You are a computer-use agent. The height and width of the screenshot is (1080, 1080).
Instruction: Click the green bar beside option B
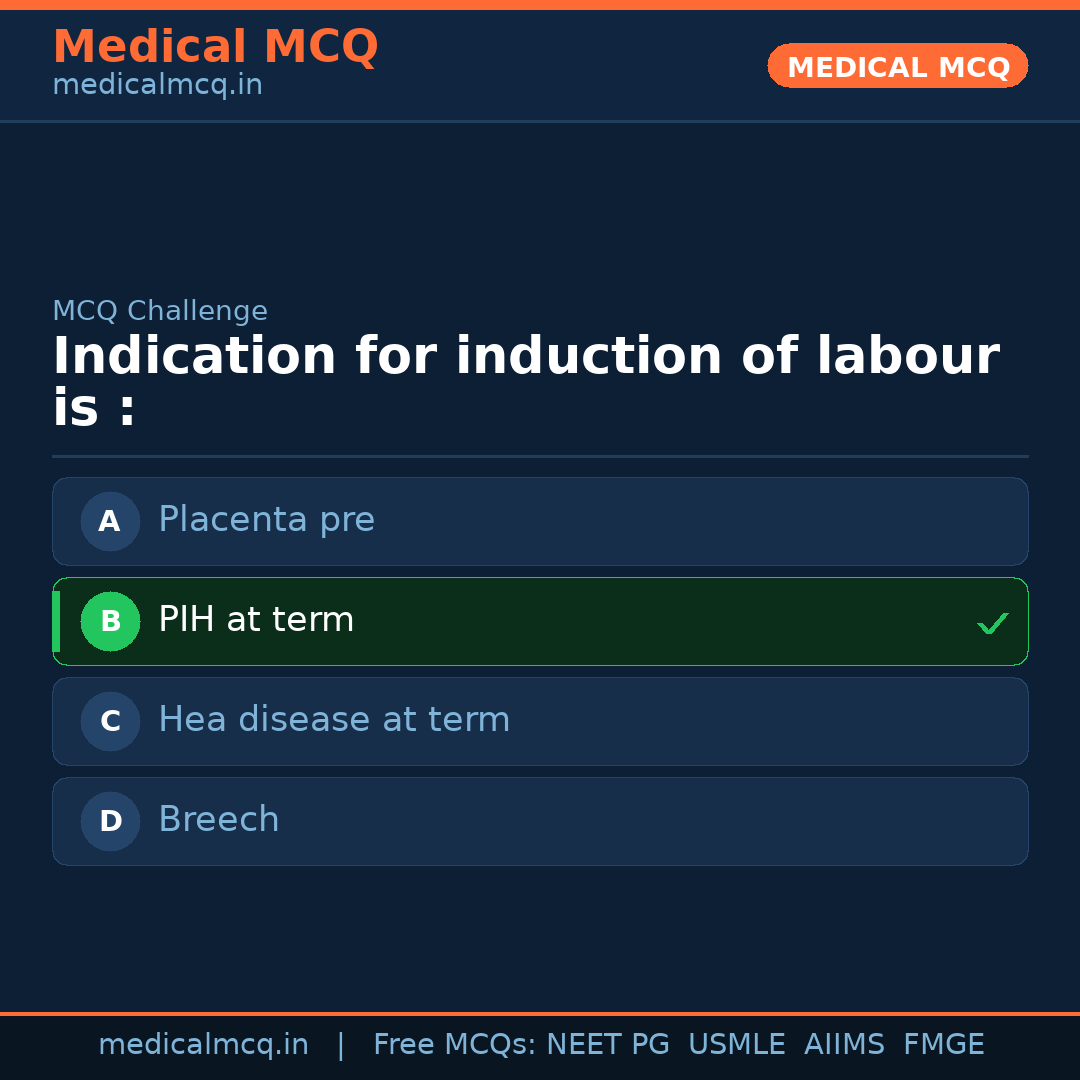(x=55, y=621)
